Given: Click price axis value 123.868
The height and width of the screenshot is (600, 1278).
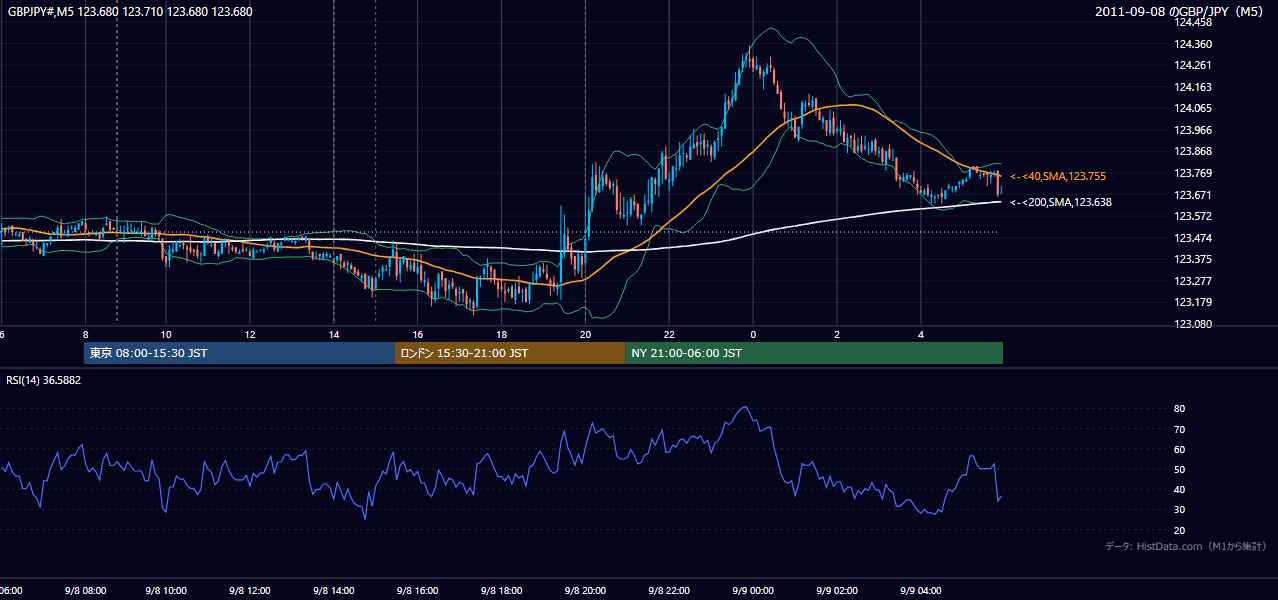Looking at the screenshot, I should pos(1194,151).
